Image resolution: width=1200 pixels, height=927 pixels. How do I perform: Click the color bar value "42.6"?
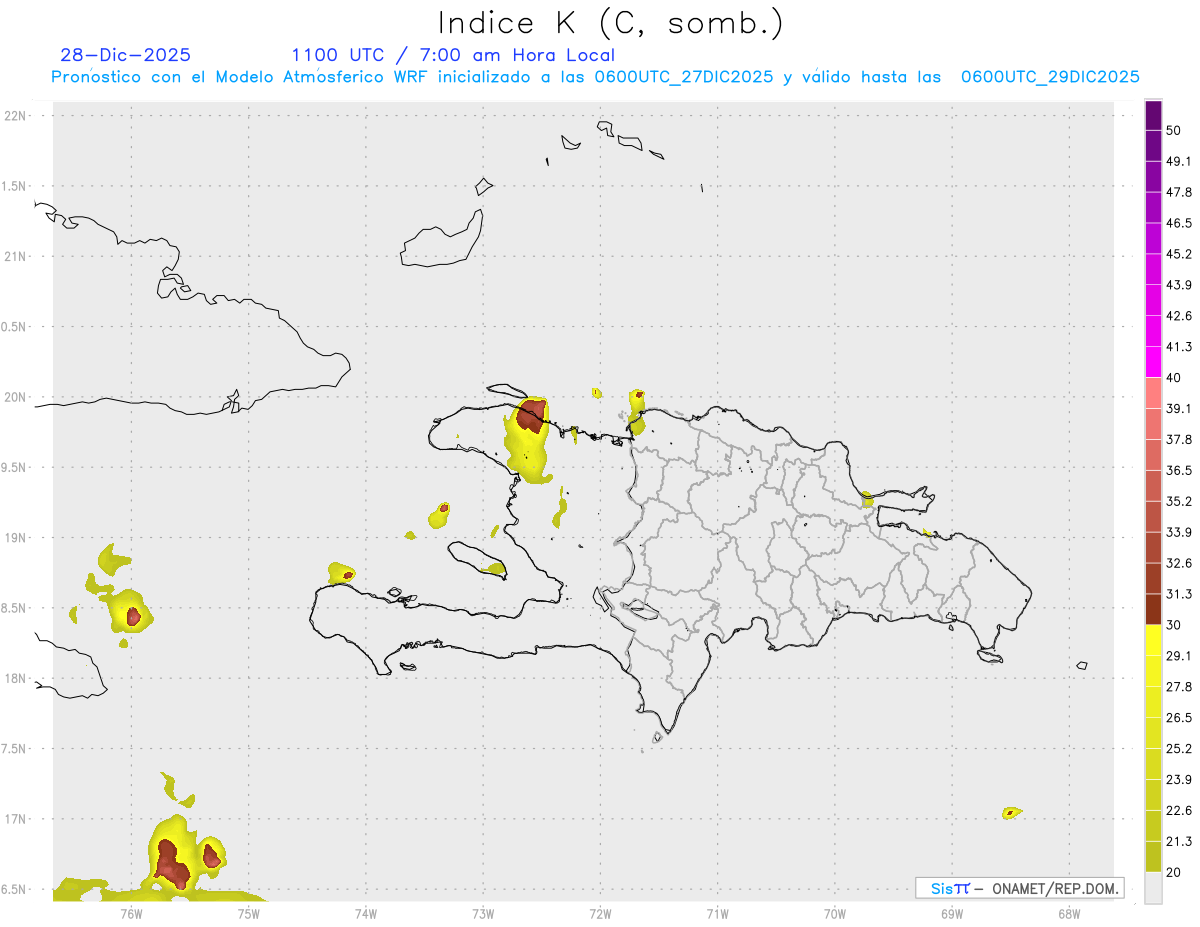(x=1179, y=316)
